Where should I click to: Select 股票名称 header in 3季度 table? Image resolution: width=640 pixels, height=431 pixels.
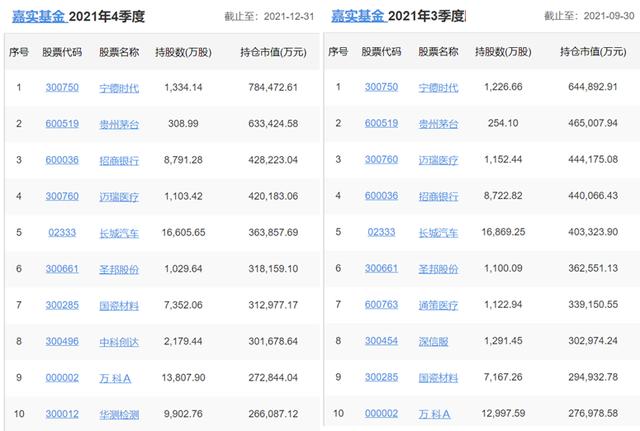tap(438, 52)
